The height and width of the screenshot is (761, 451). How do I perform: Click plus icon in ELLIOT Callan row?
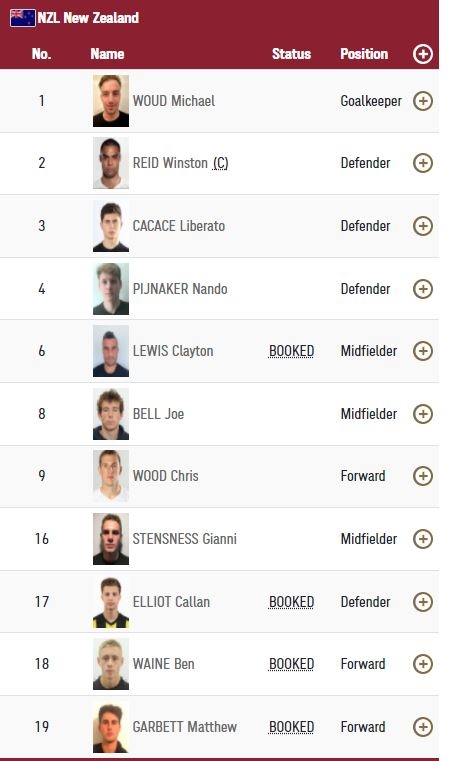tap(422, 602)
